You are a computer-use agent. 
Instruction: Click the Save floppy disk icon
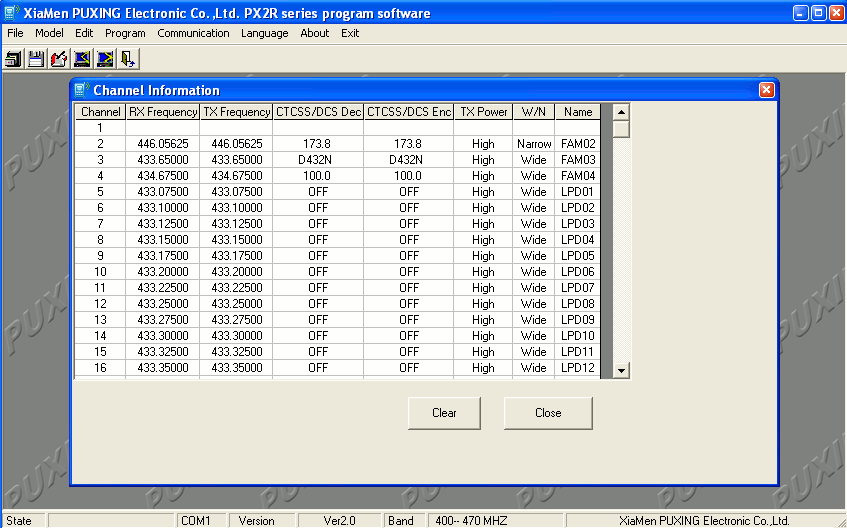click(x=36, y=59)
